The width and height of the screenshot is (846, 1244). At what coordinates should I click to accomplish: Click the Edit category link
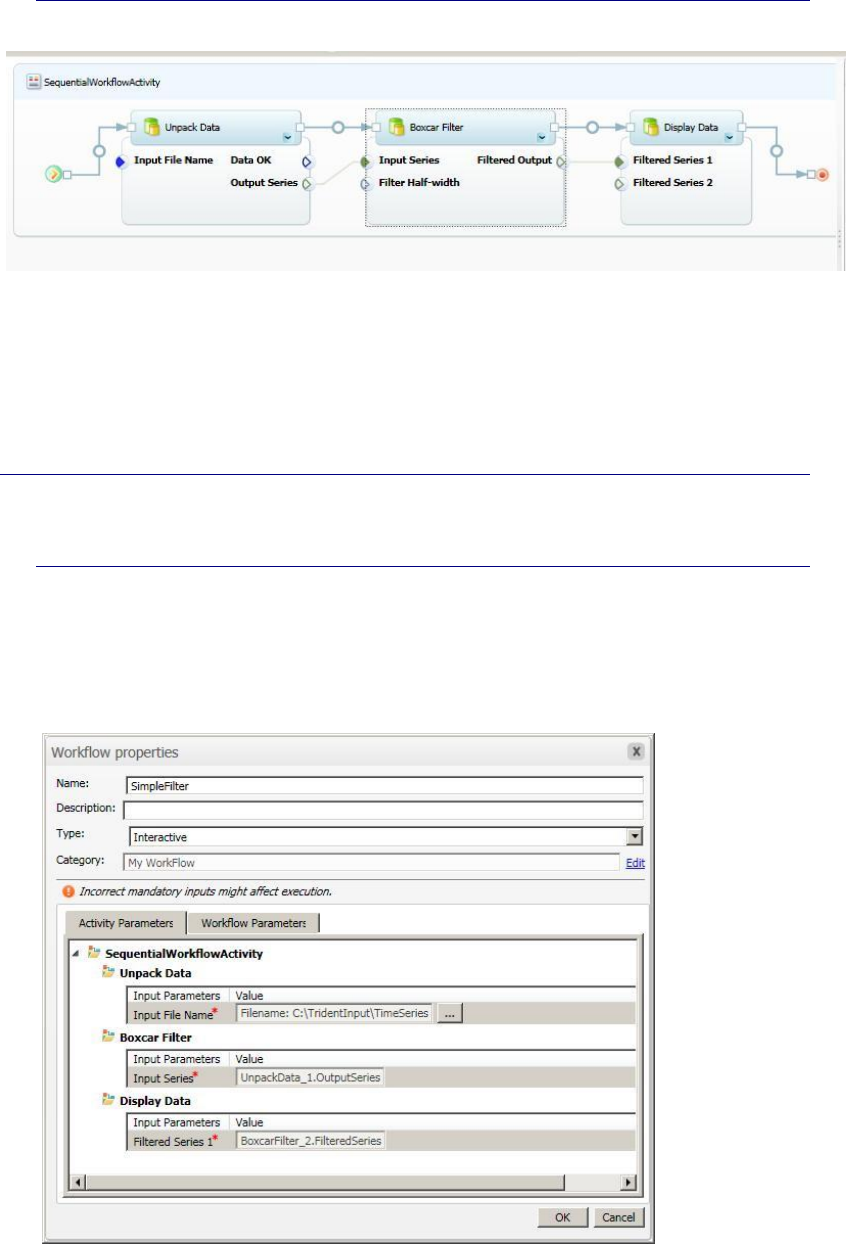click(635, 863)
